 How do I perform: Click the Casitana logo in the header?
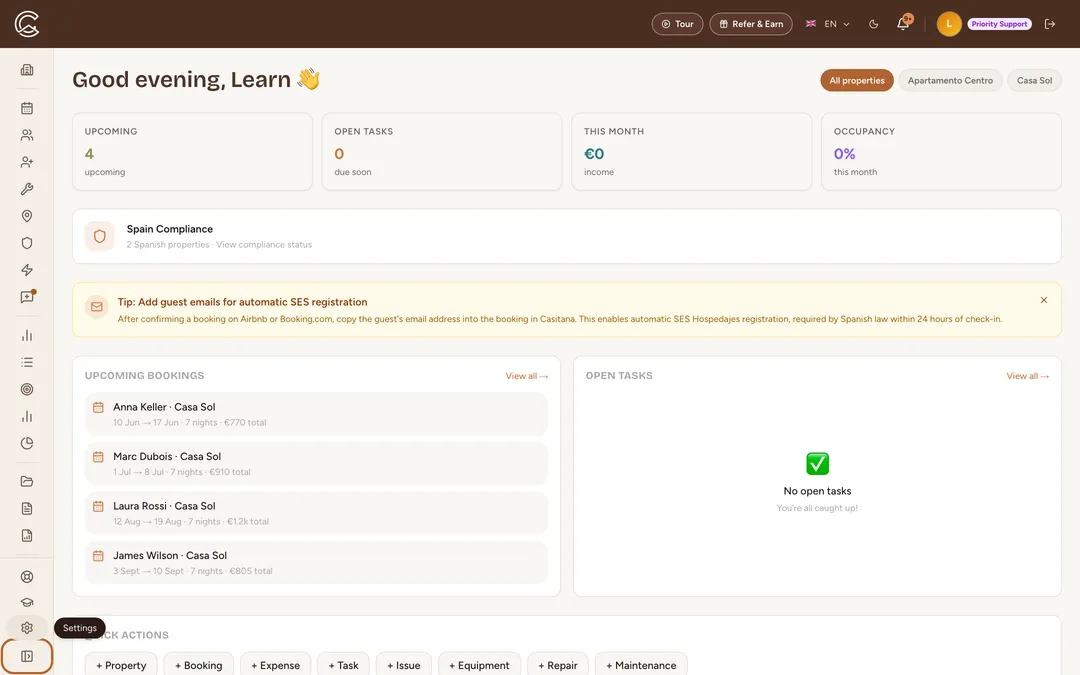(27, 24)
